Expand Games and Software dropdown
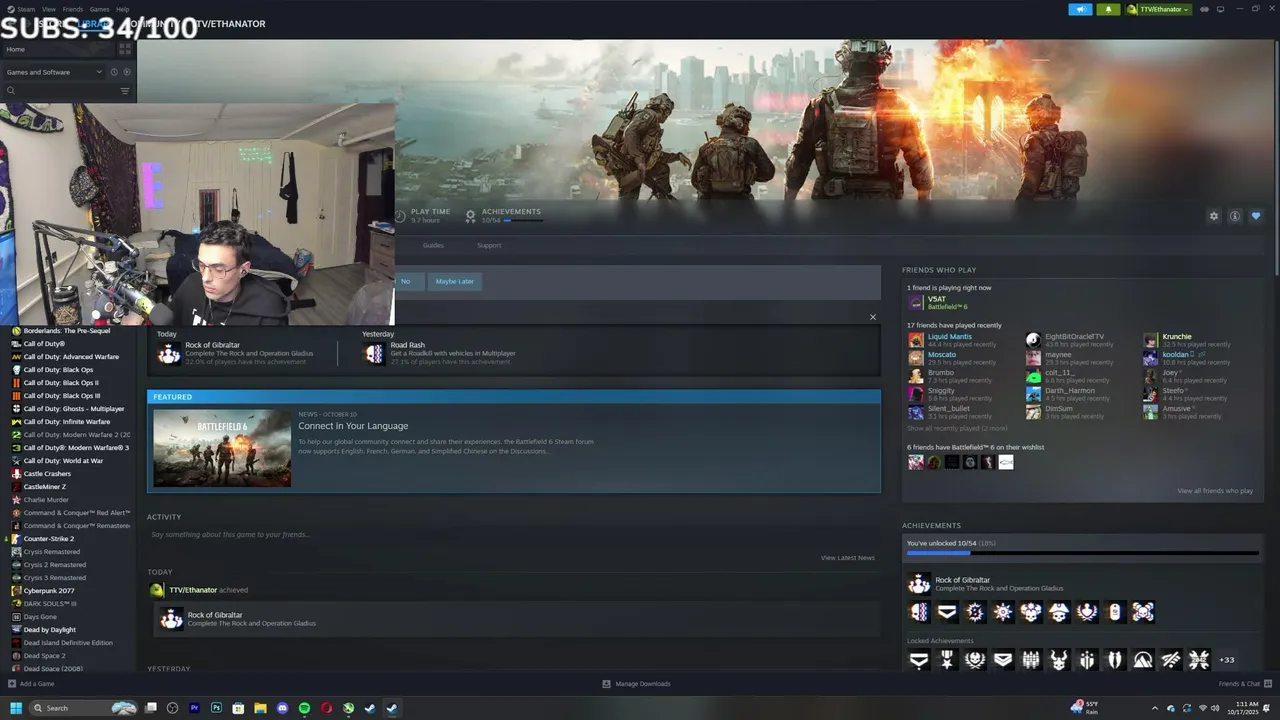Screen dimensions: 1280x720 click(x=54, y=72)
